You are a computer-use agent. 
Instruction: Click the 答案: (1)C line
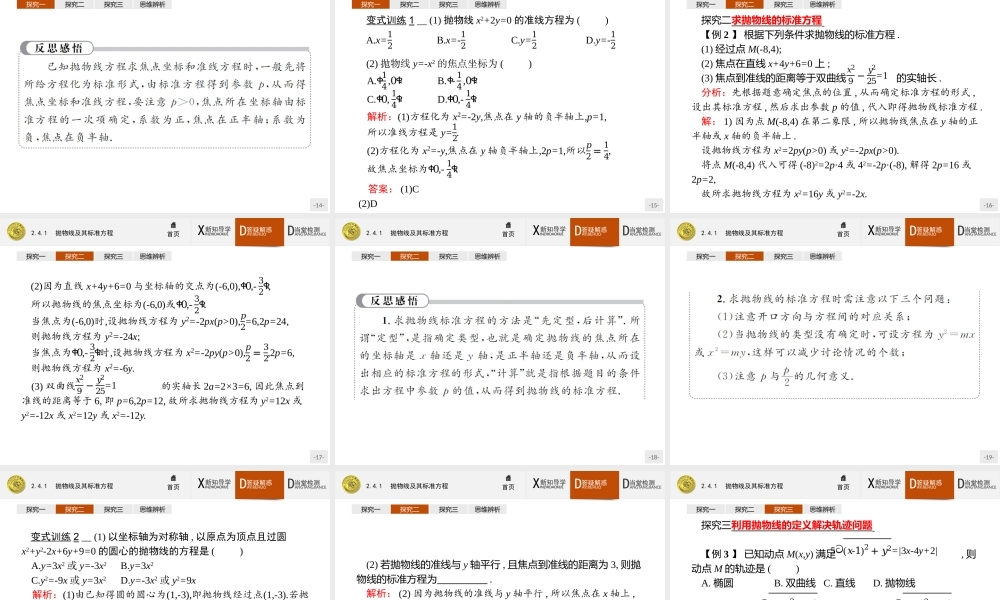click(393, 189)
